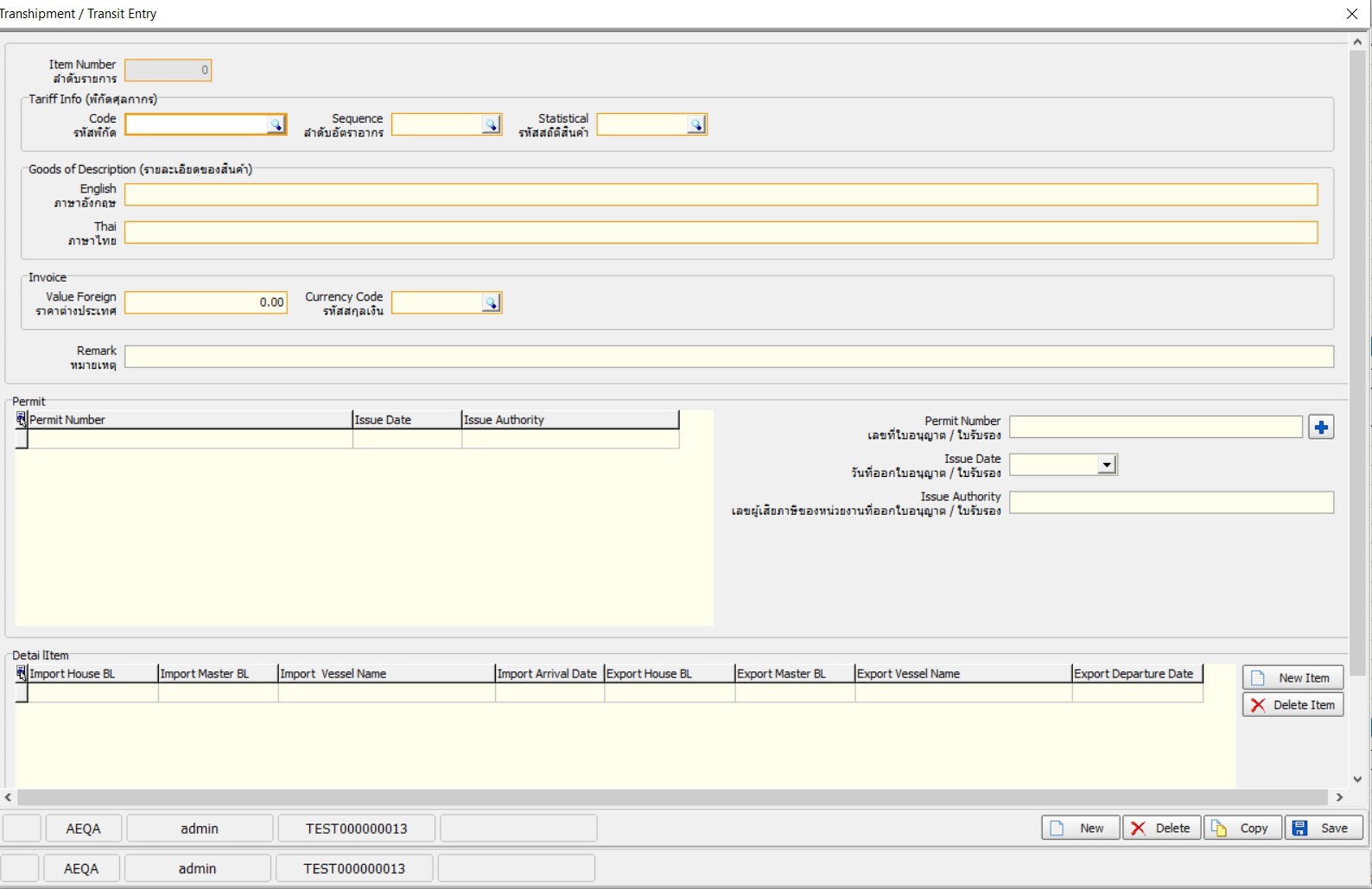Screen dimensions: 1372x889
Task: Click the Copy button
Action: pos(1242,829)
